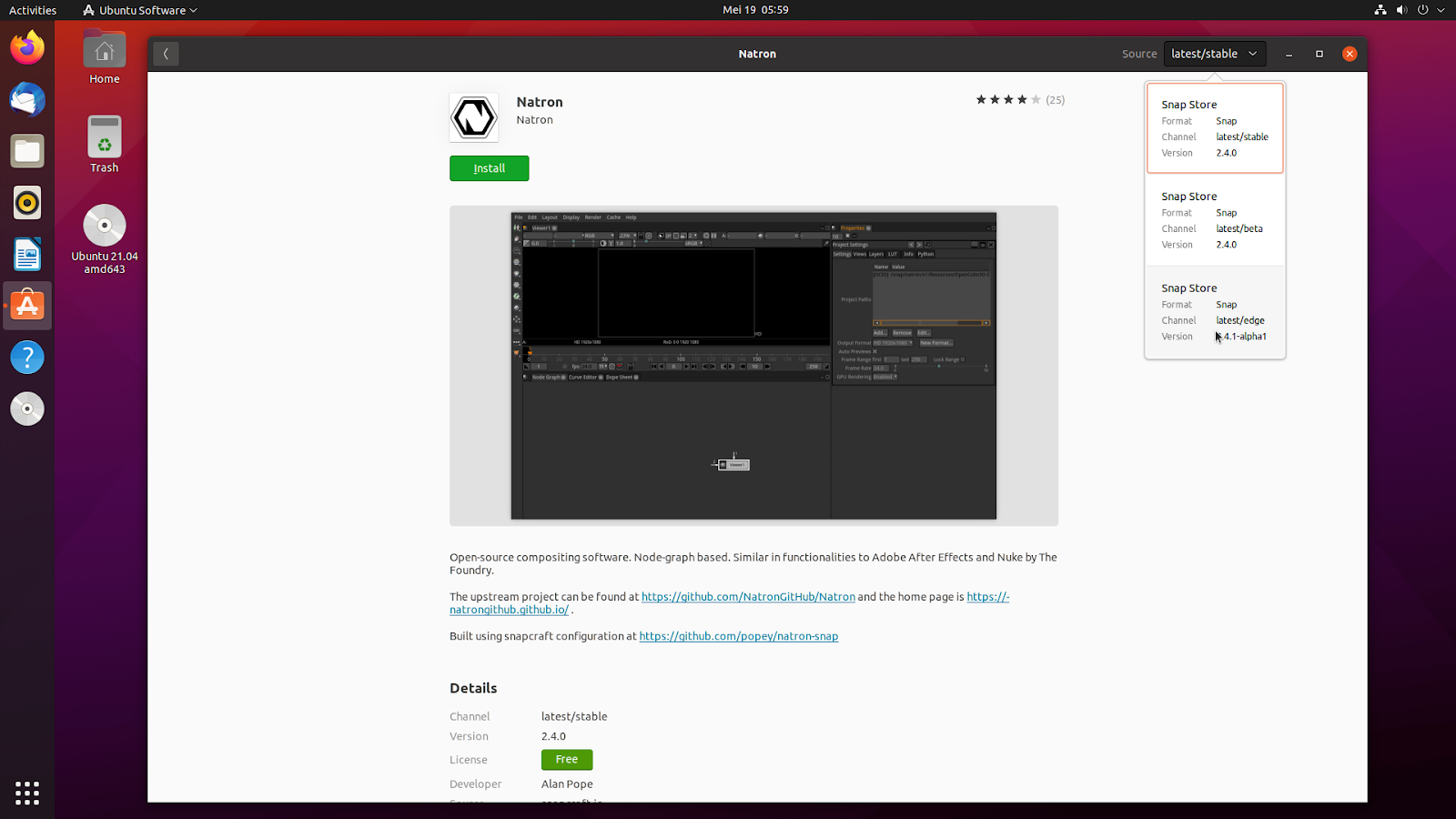Open the Help icon in dock
Screen dimensions: 1456x819
click(27, 358)
